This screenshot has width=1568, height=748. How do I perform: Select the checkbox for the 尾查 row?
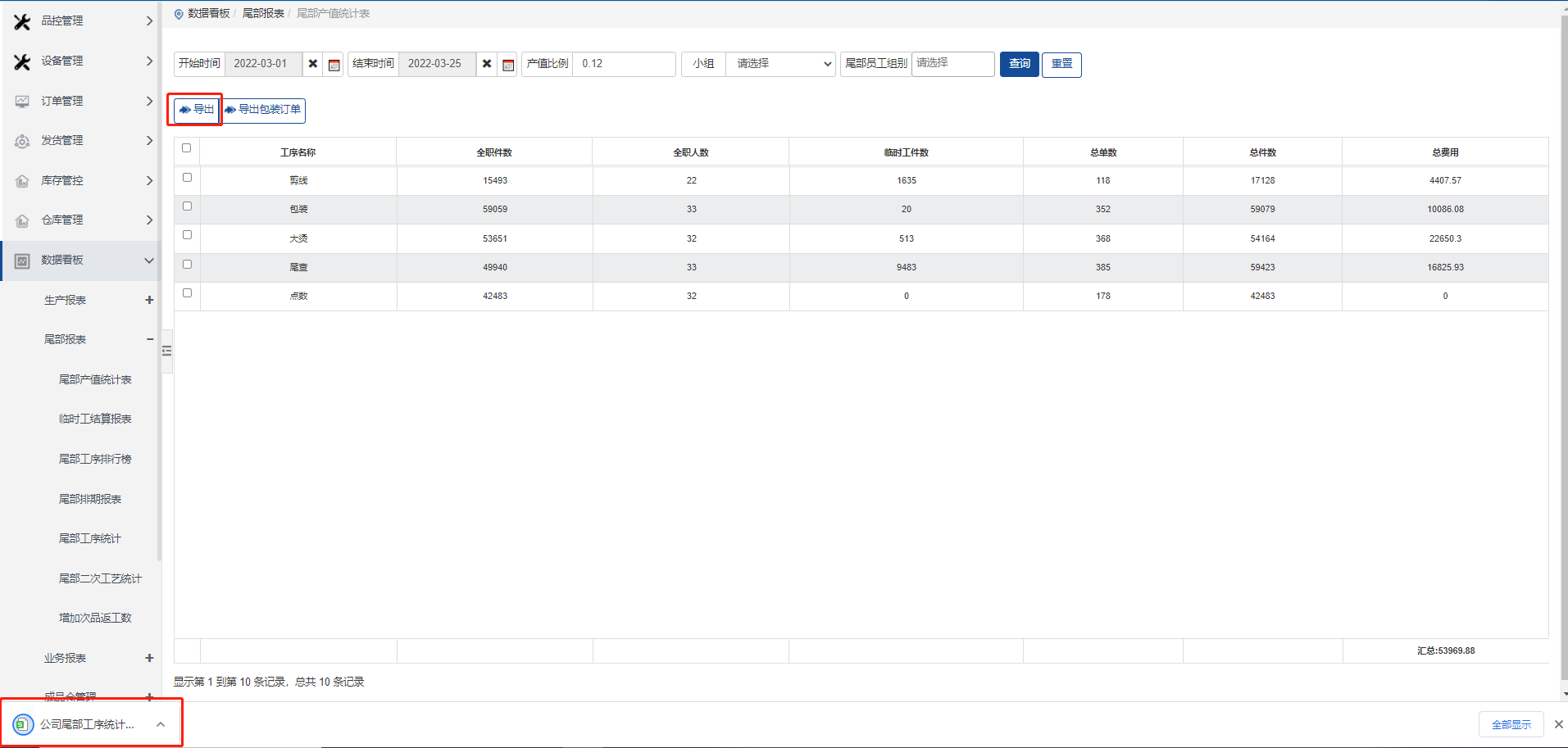pyautogui.click(x=187, y=265)
